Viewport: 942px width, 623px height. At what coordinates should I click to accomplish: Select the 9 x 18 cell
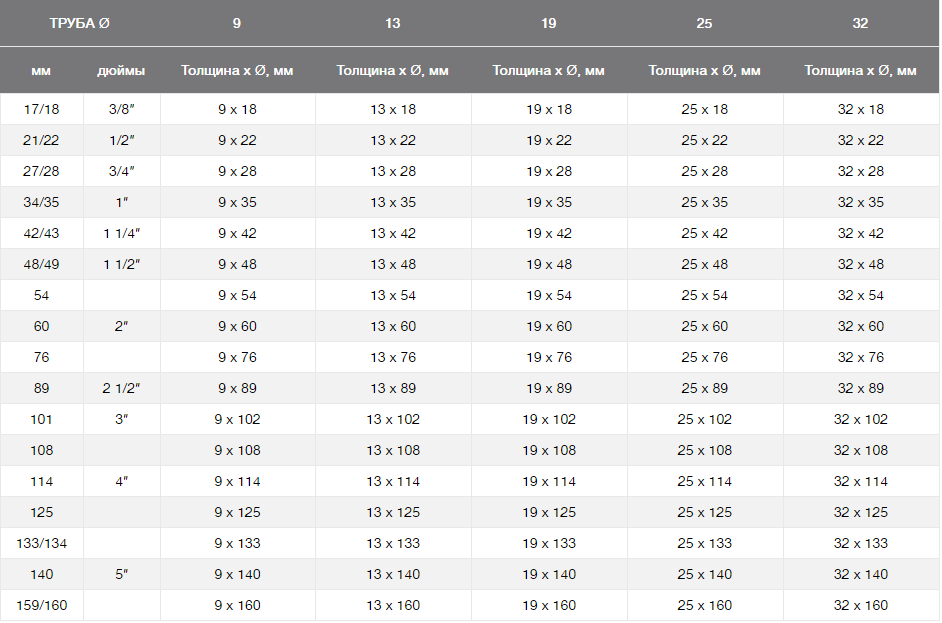click(x=237, y=109)
